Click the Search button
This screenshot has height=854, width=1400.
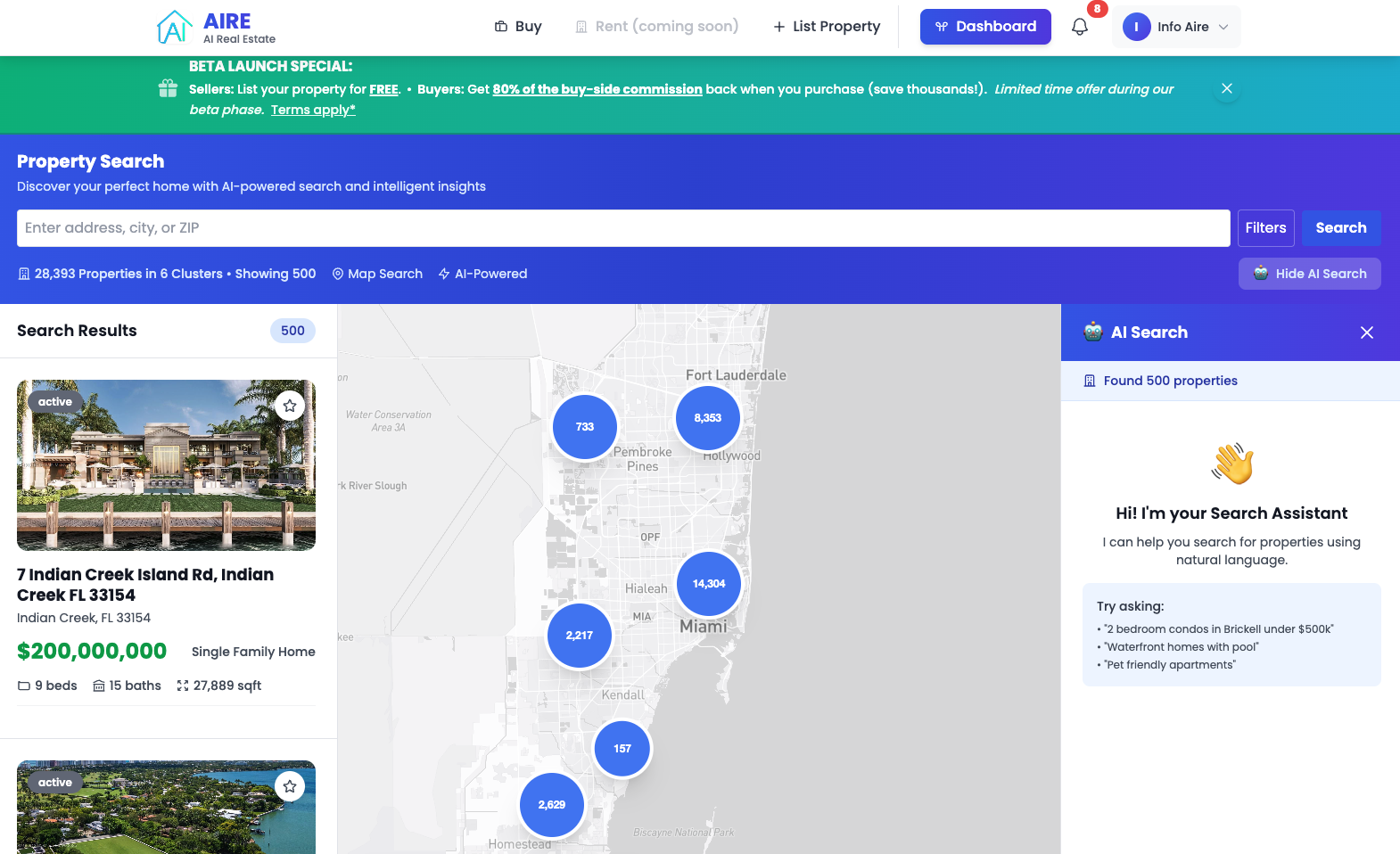coord(1341,228)
